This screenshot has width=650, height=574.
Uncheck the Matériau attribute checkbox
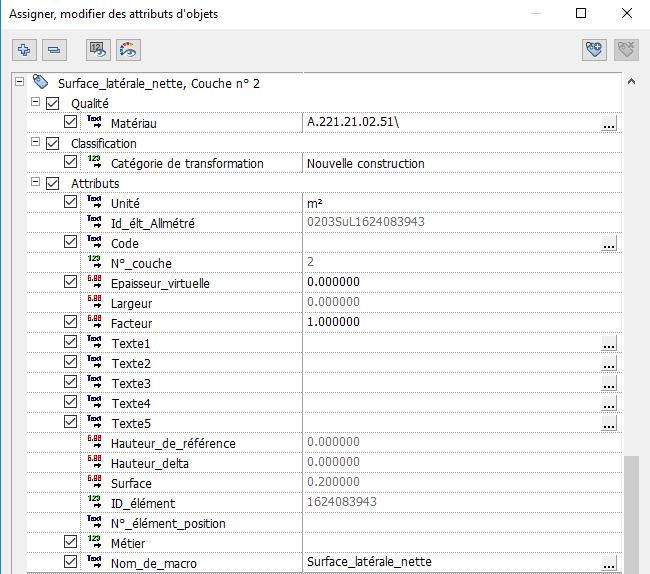point(70,122)
